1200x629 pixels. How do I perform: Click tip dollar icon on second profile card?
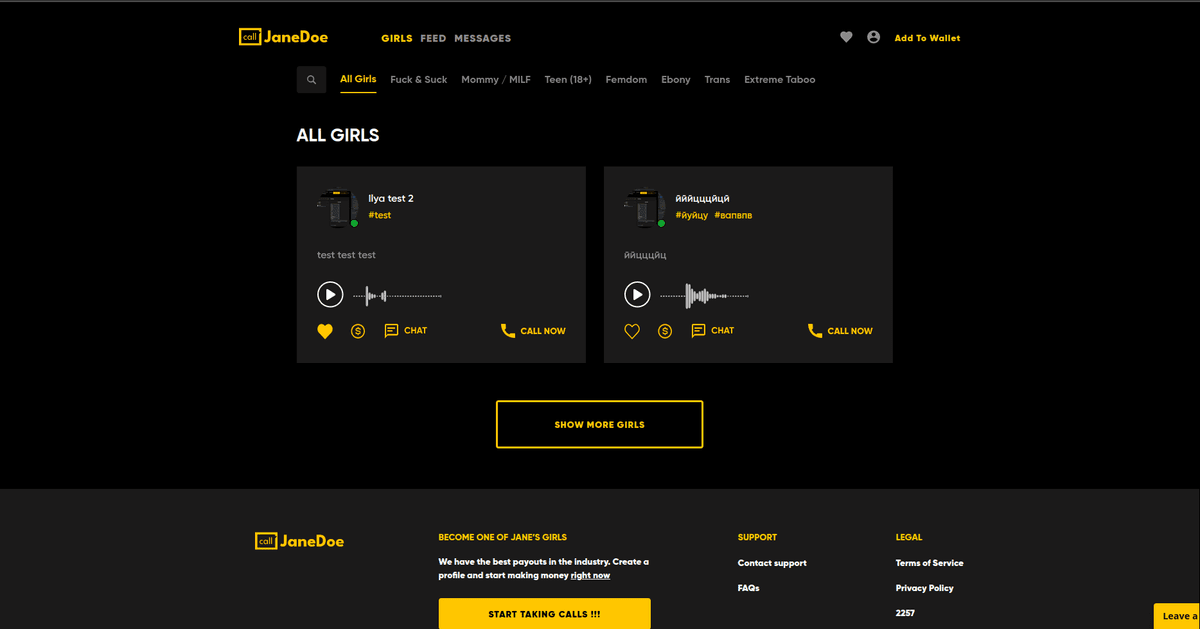pyautogui.click(x=665, y=331)
